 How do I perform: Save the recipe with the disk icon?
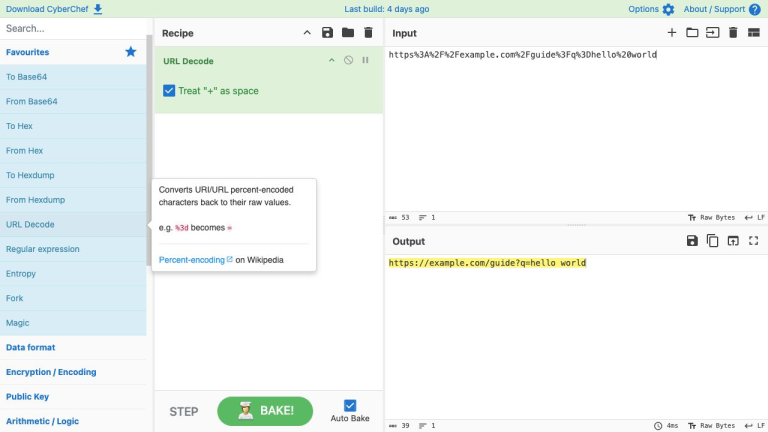coord(327,33)
